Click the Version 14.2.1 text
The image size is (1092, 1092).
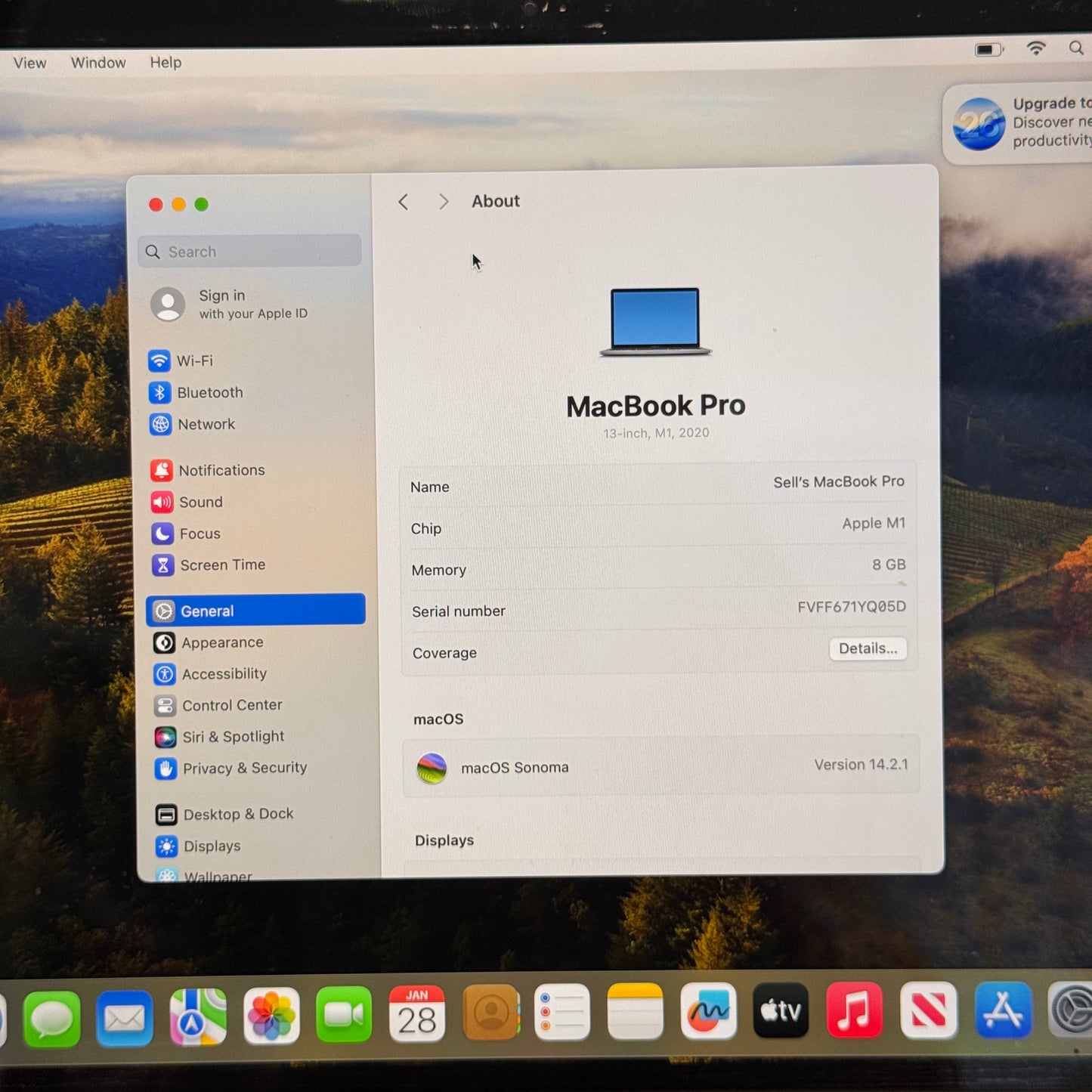pyautogui.click(x=861, y=764)
